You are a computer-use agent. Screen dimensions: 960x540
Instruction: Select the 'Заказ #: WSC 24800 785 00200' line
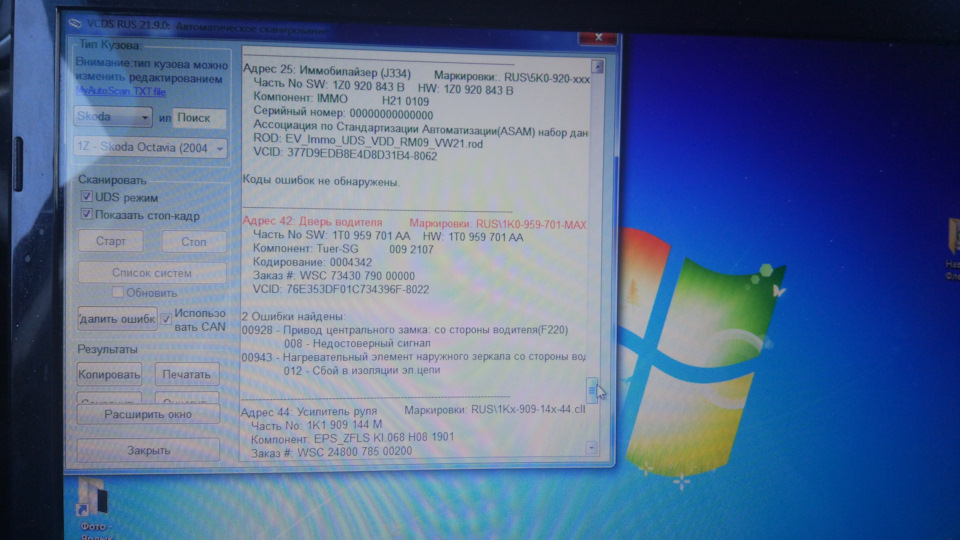[x=331, y=452]
